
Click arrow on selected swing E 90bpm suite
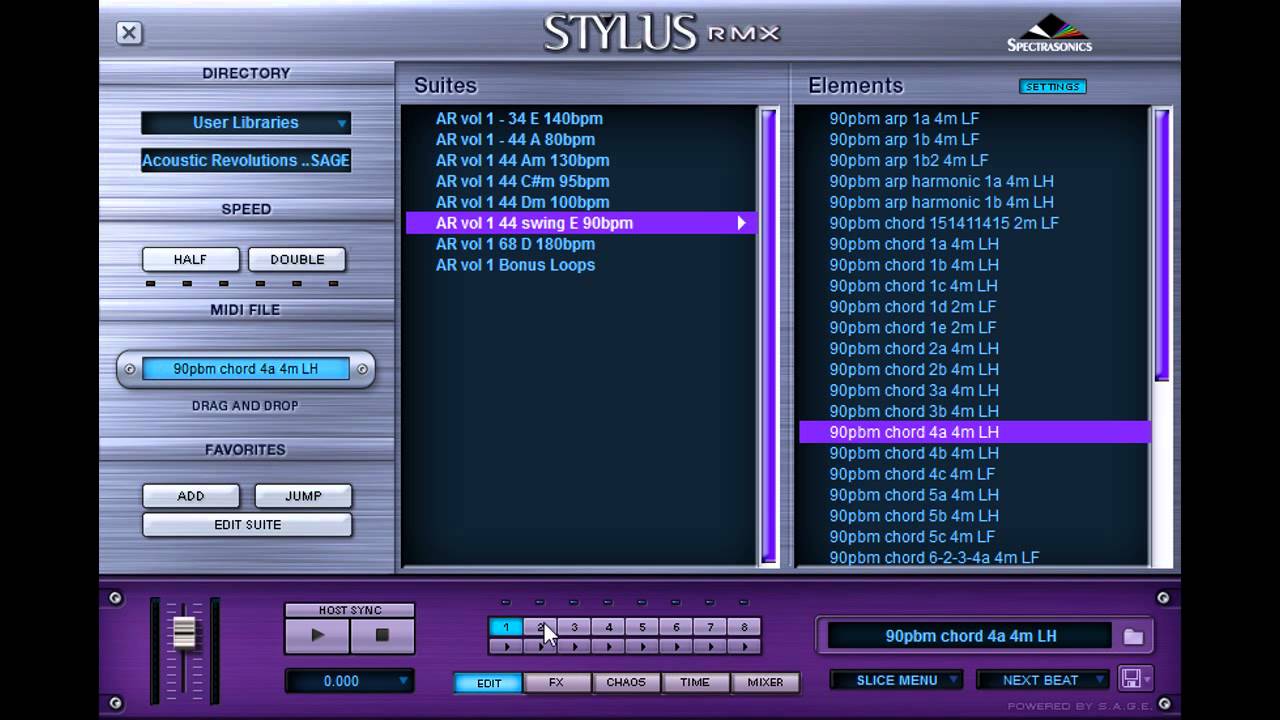point(741,223)
